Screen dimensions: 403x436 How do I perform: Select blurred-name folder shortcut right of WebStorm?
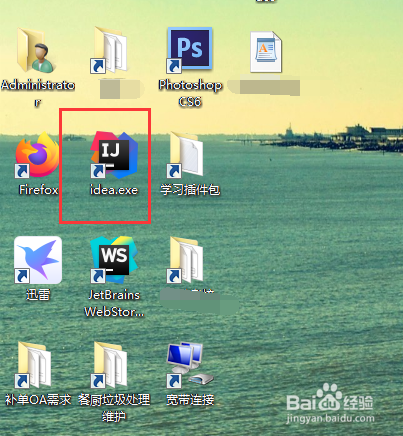[186, 260]
